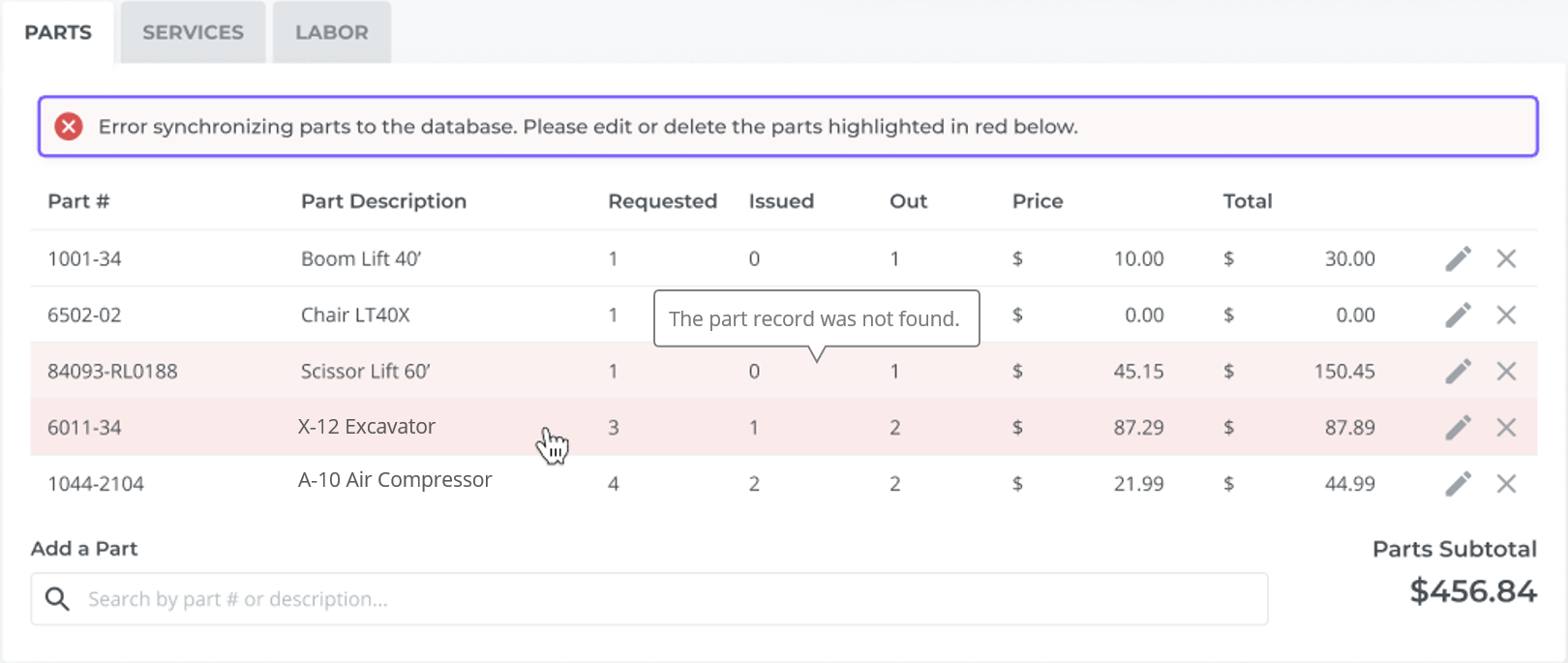This screenshot has height=663, width=1568.
Task: Delete the X-12 Excavator part
Action: click(1506, 427)
